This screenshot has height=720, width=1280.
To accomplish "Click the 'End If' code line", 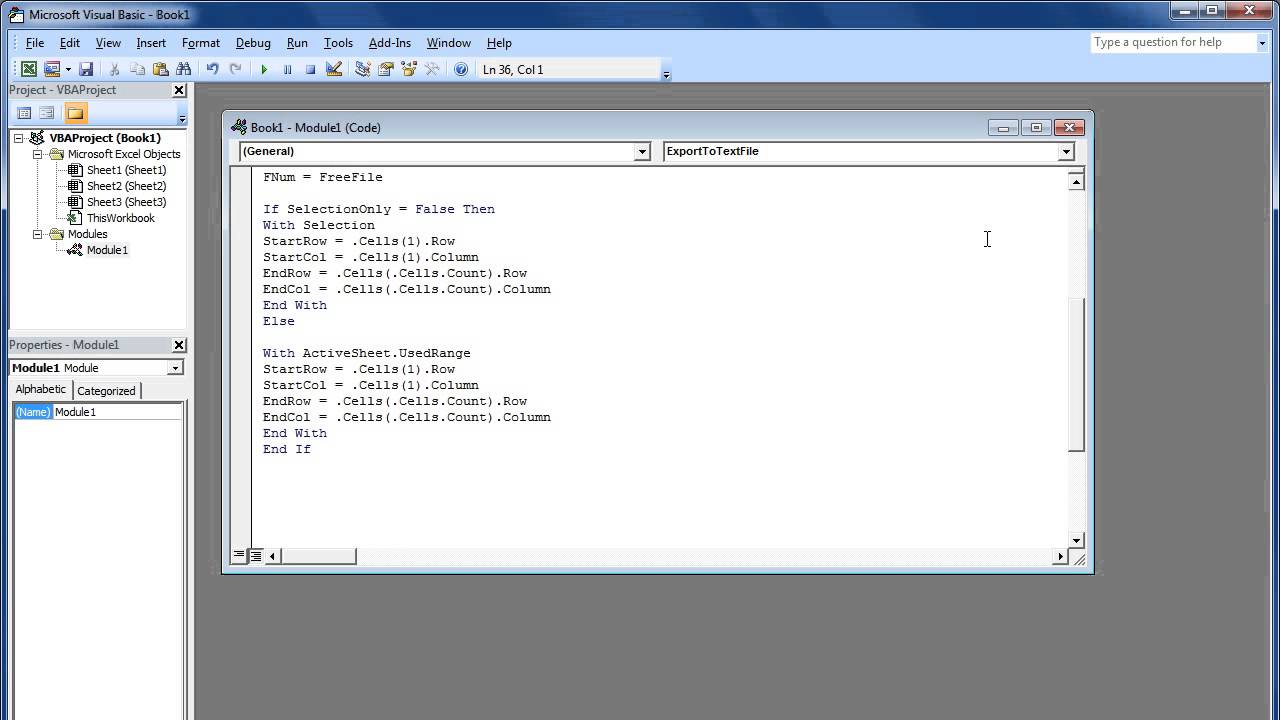I will point(287,449).
